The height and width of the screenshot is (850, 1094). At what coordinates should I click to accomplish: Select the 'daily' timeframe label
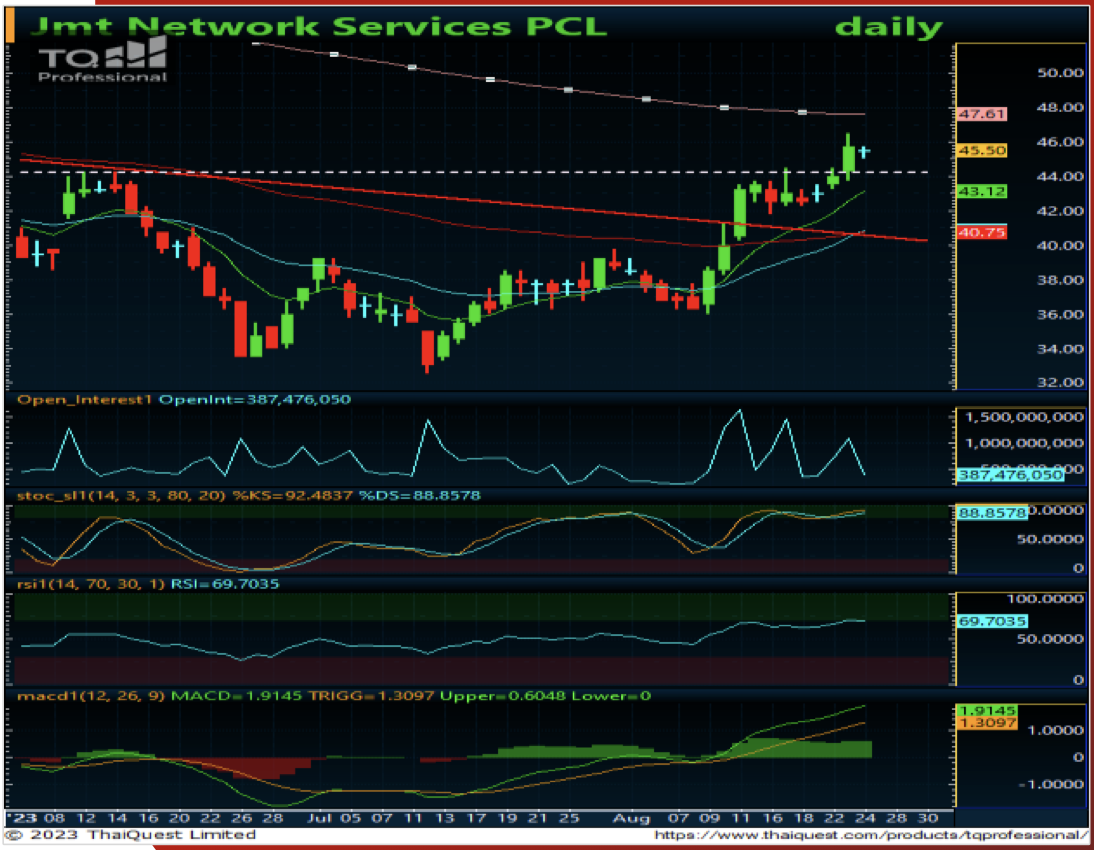(x=888, y=27)
